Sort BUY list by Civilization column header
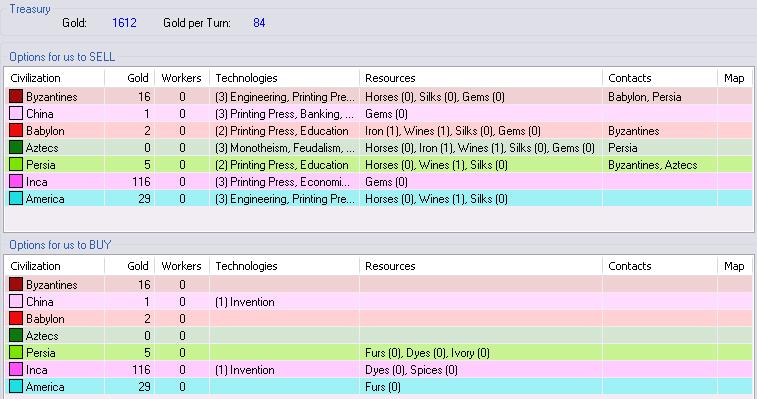This screenshot has width=757, height=399. (x=54, y=266)
